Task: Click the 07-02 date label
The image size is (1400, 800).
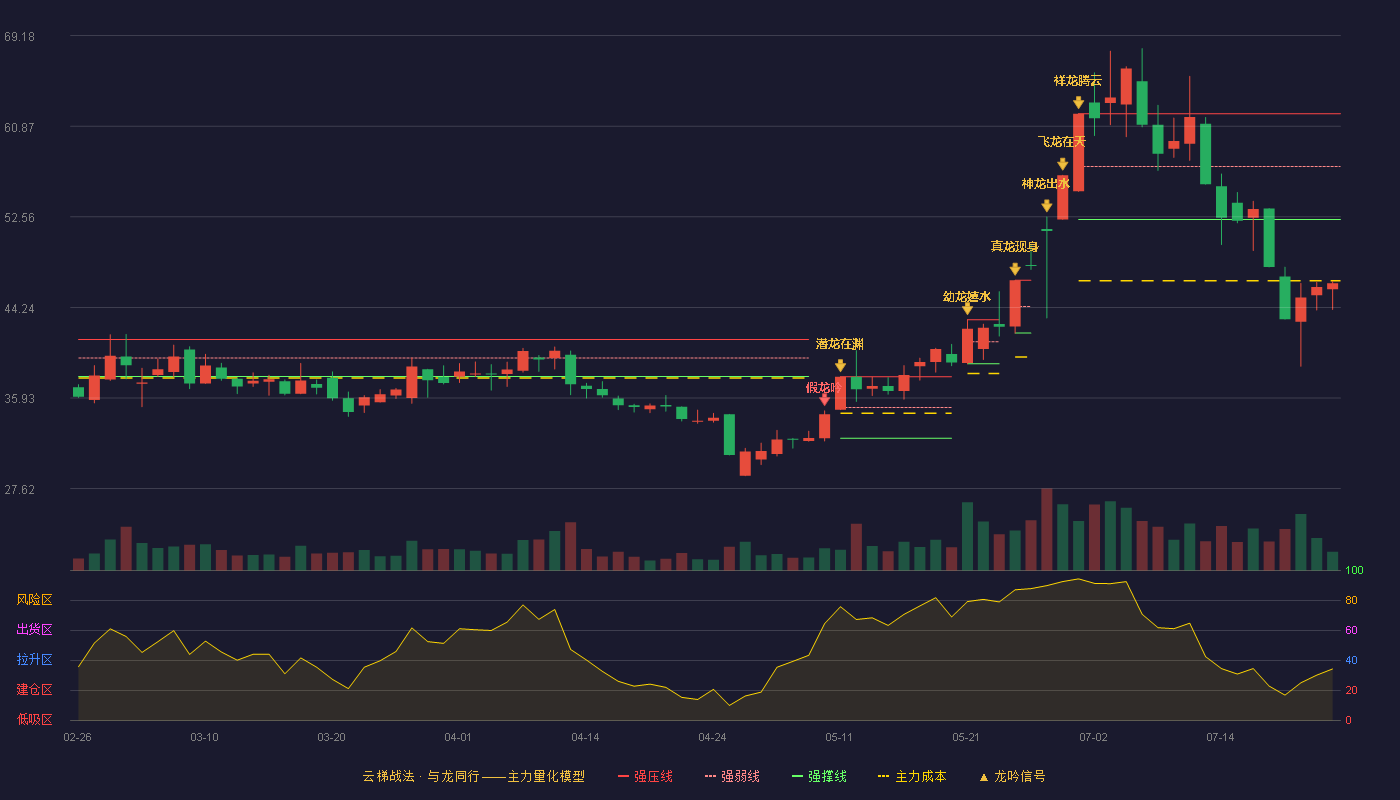Action: click(1093, 737)
